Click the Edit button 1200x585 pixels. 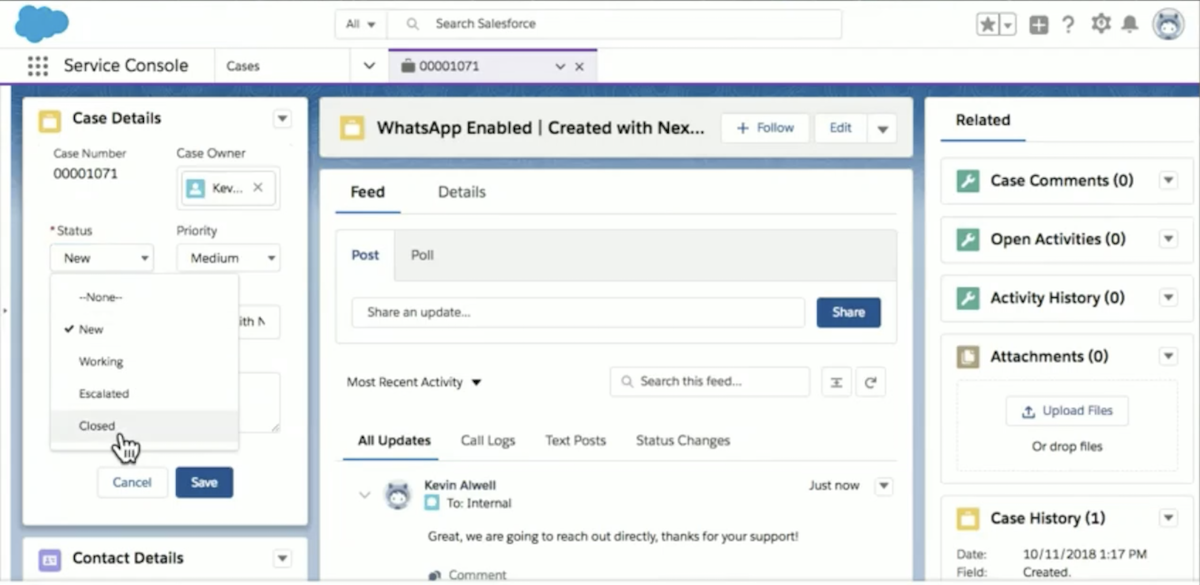point(841,128)
